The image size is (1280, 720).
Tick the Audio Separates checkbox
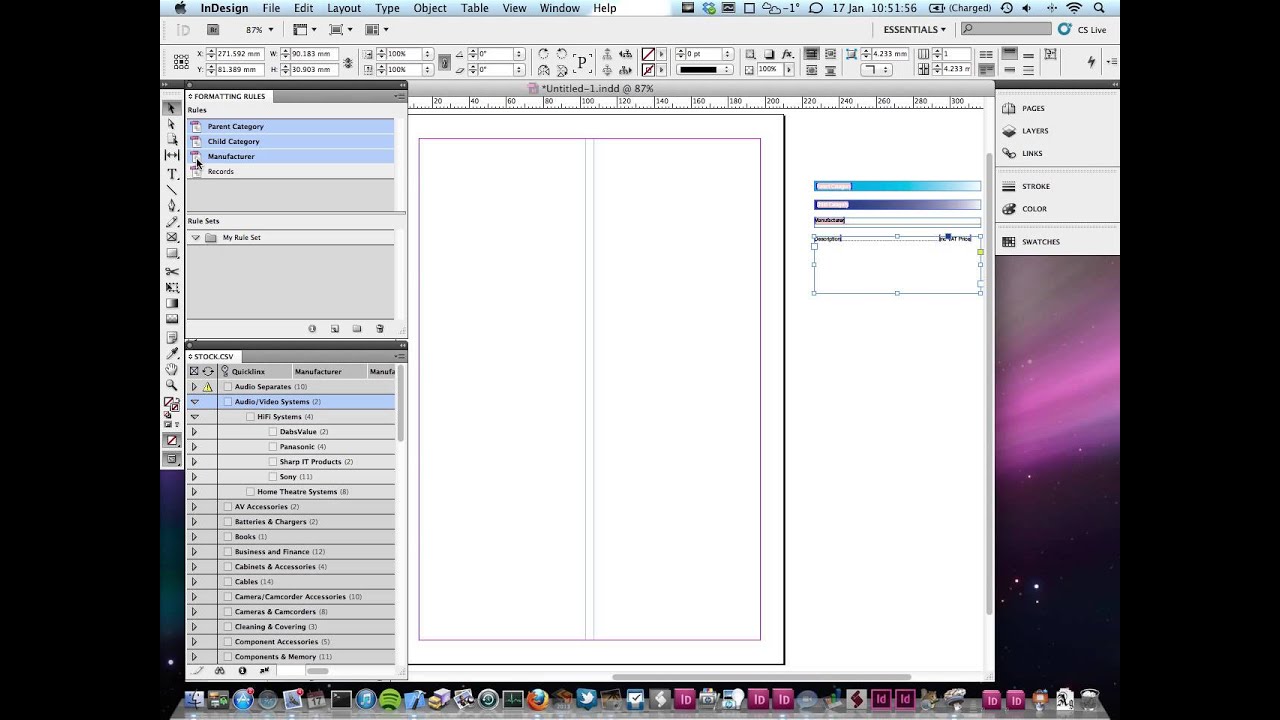[x=228, y=387]
